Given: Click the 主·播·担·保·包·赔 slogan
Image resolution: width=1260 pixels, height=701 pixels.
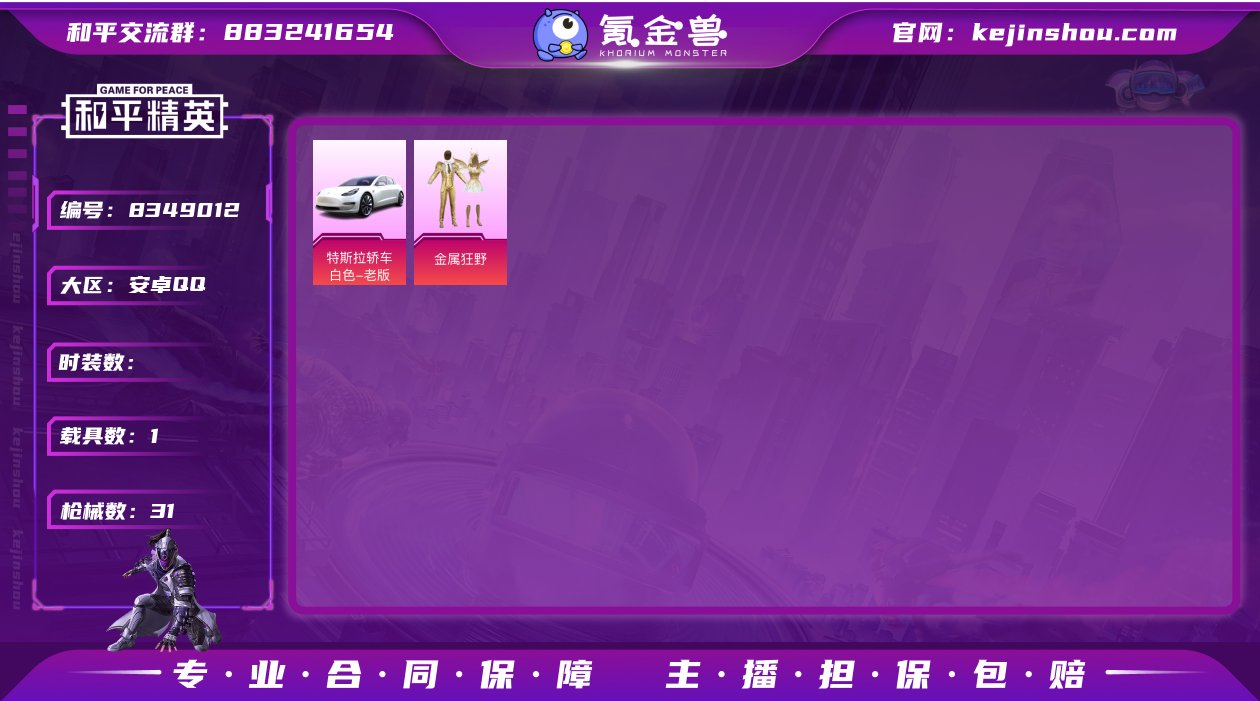Looking at the screenshot, I should point(876,675).
